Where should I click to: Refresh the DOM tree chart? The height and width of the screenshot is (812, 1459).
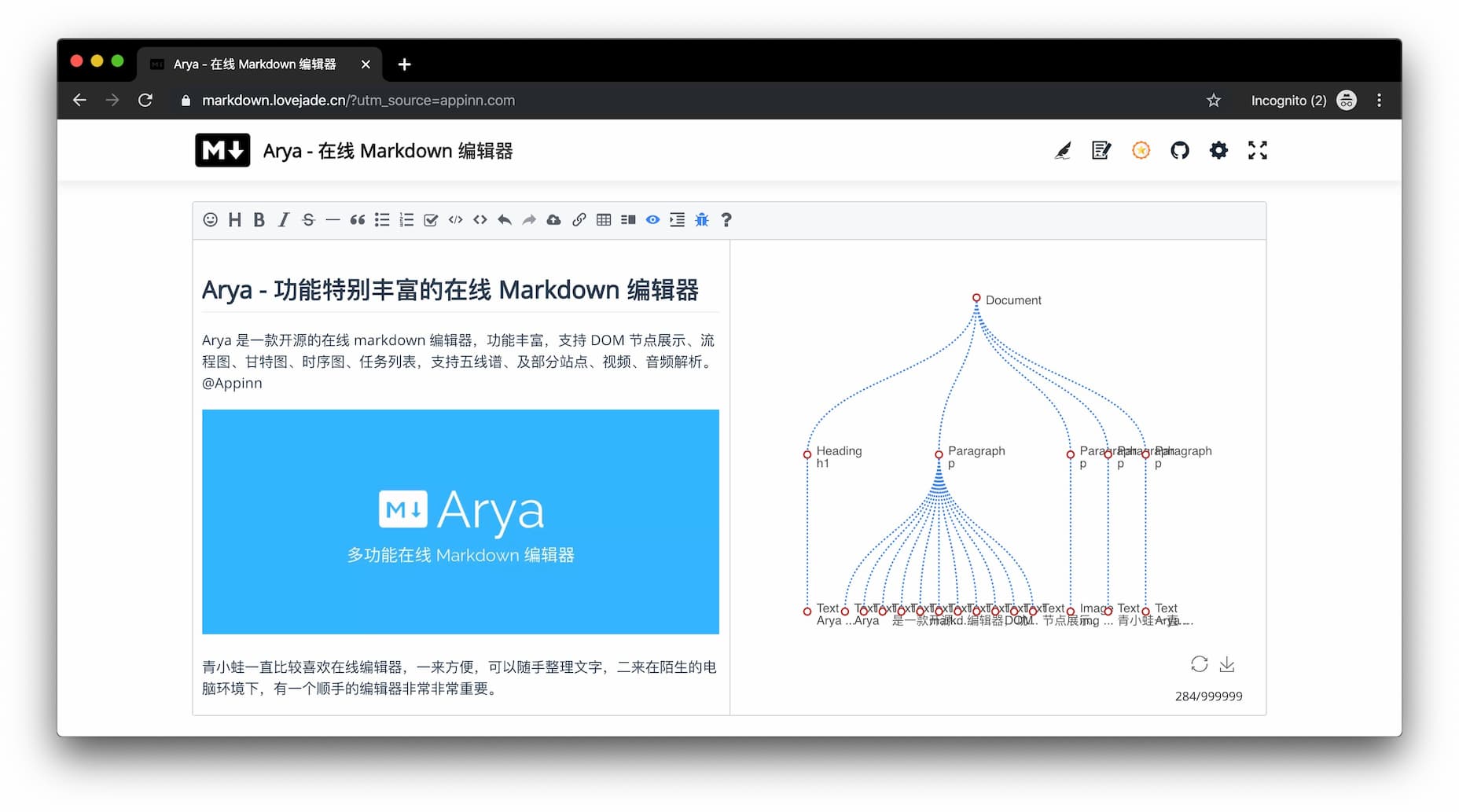coord(1199,664)
